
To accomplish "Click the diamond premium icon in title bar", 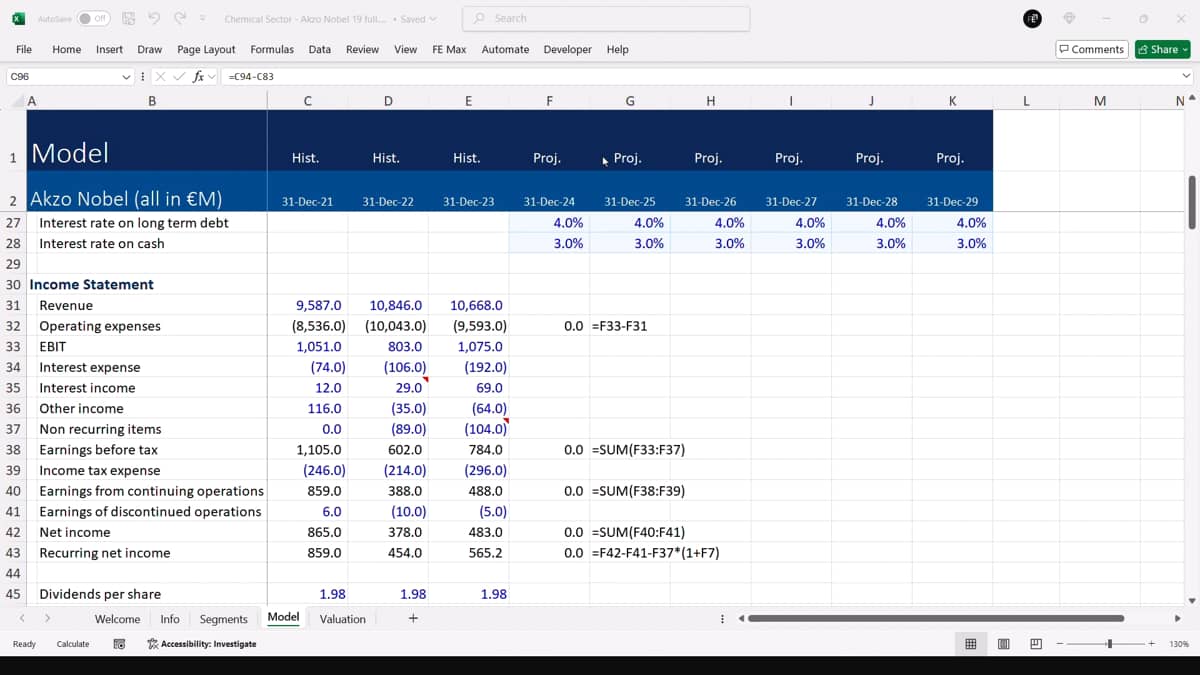I will (x=1069, y=18).
